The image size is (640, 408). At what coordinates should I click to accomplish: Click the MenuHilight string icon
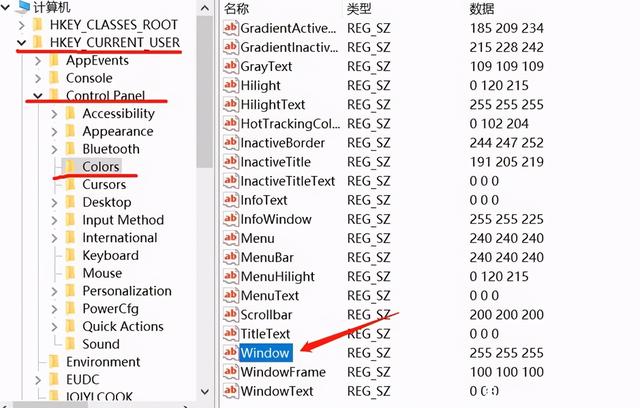[x=230, y=276]
